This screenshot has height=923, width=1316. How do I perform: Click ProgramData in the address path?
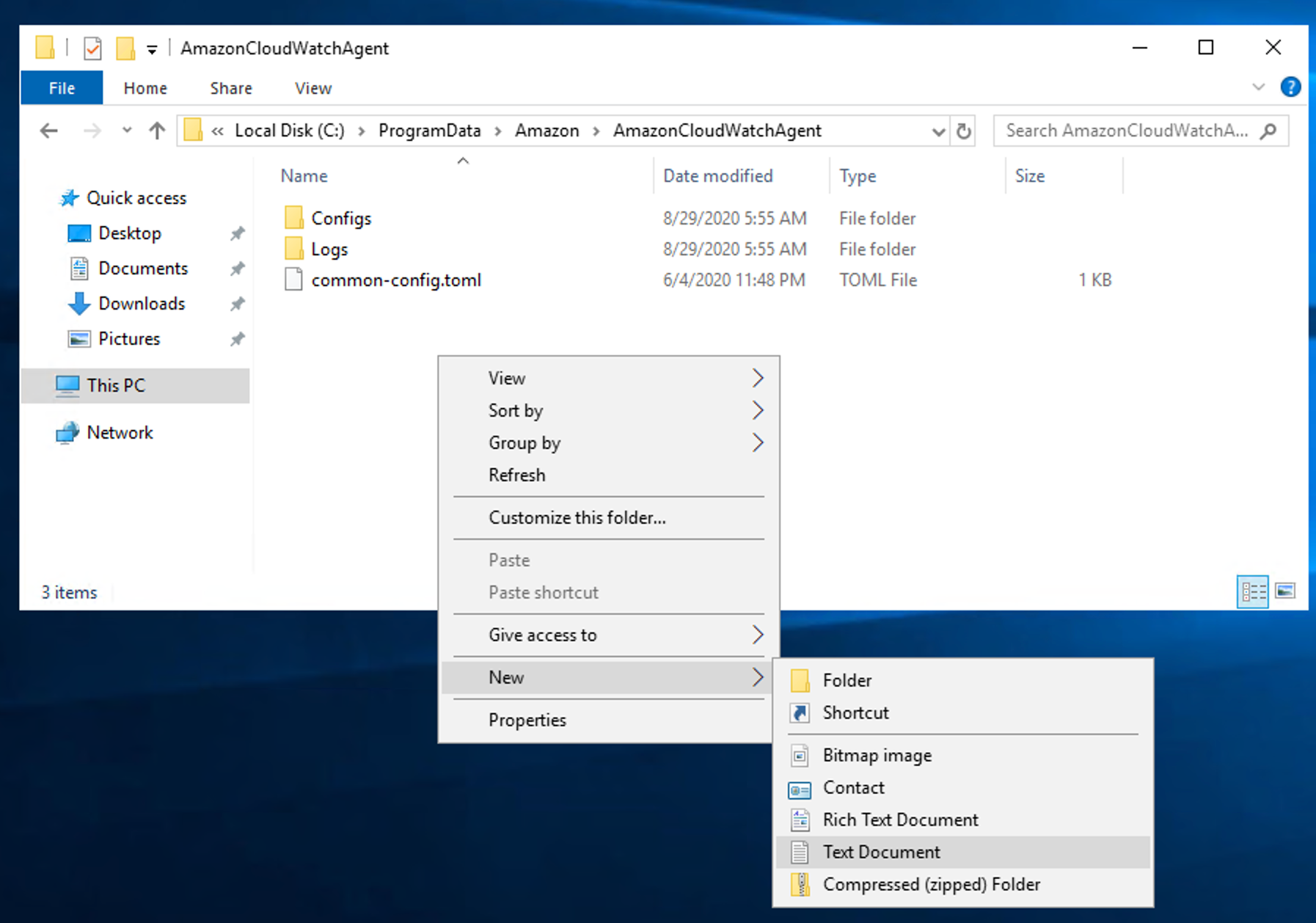[430, 131]
